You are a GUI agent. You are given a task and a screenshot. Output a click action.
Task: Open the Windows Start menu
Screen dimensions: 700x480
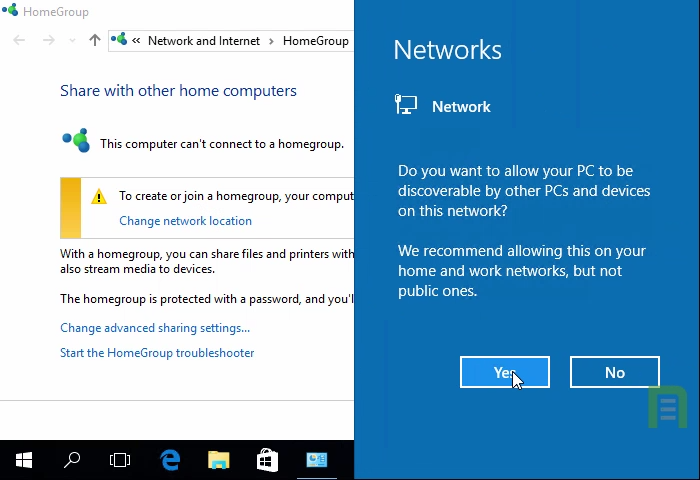pyautogui.click(x=24, y=460)
